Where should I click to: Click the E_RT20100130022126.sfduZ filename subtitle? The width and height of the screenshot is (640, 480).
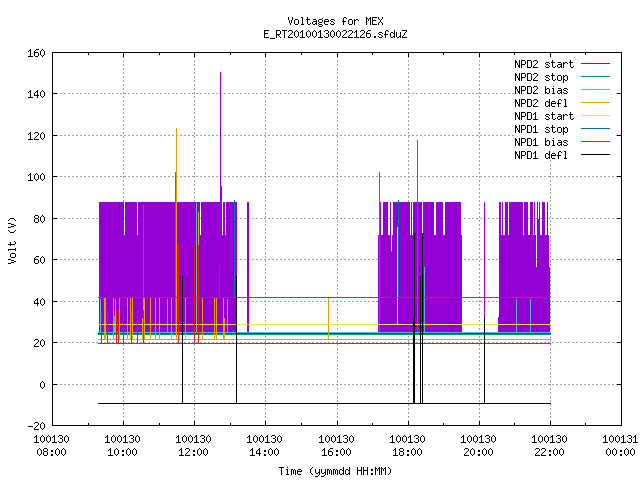(336, 34)
